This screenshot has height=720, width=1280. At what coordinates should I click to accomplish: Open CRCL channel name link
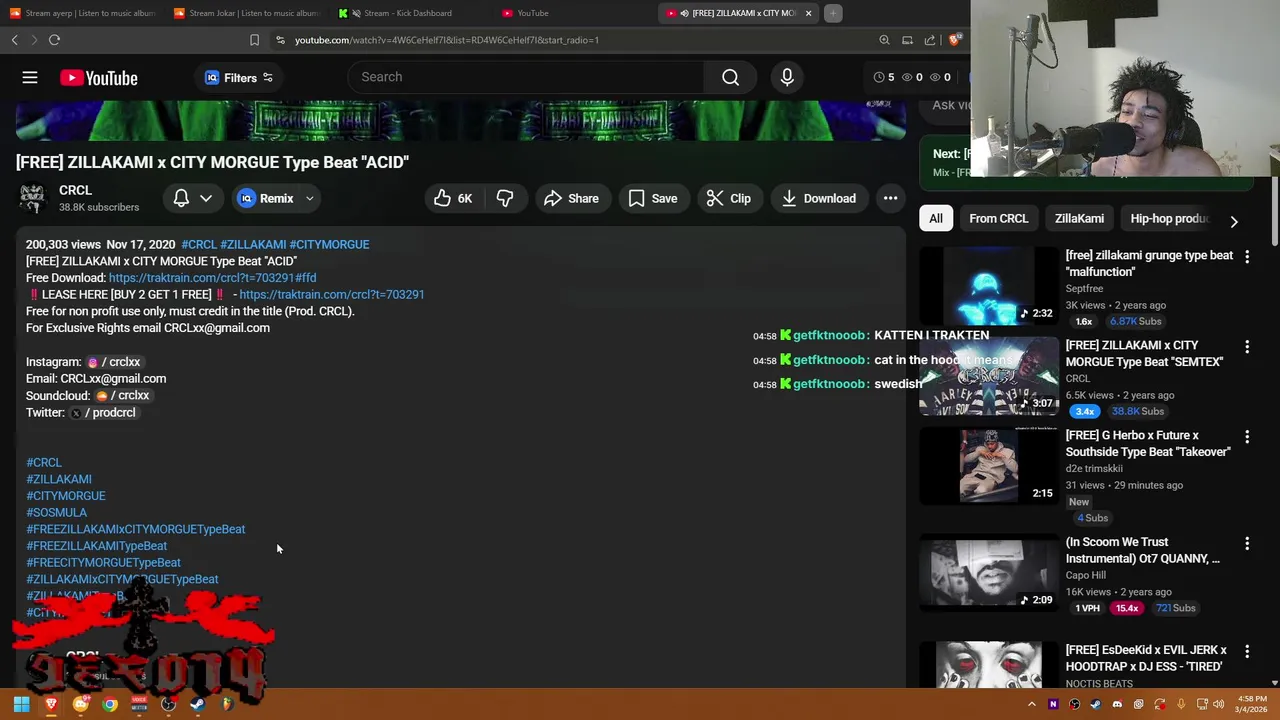[75, 190]
